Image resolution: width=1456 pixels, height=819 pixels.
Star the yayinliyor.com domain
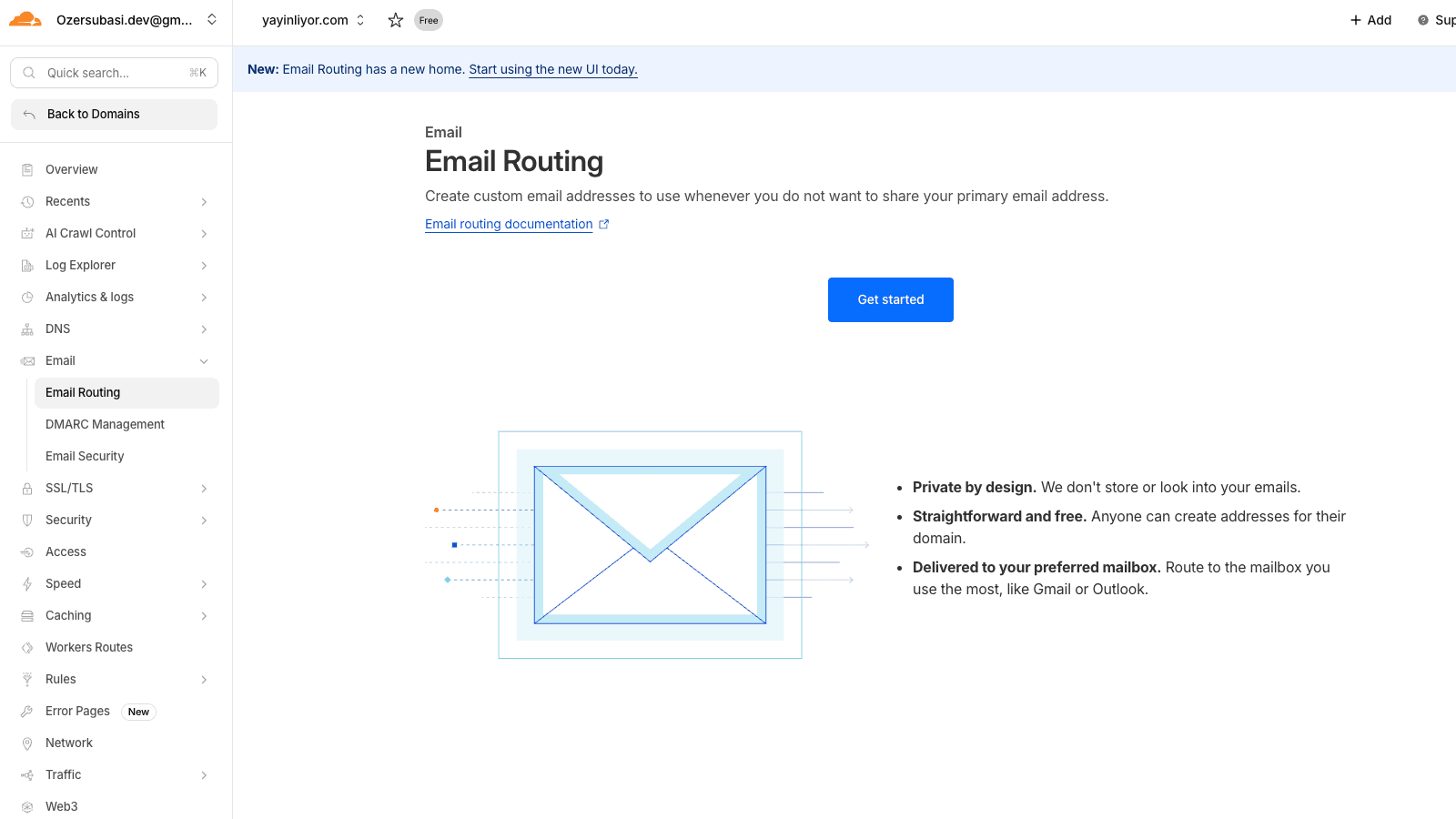pos(395,20)
